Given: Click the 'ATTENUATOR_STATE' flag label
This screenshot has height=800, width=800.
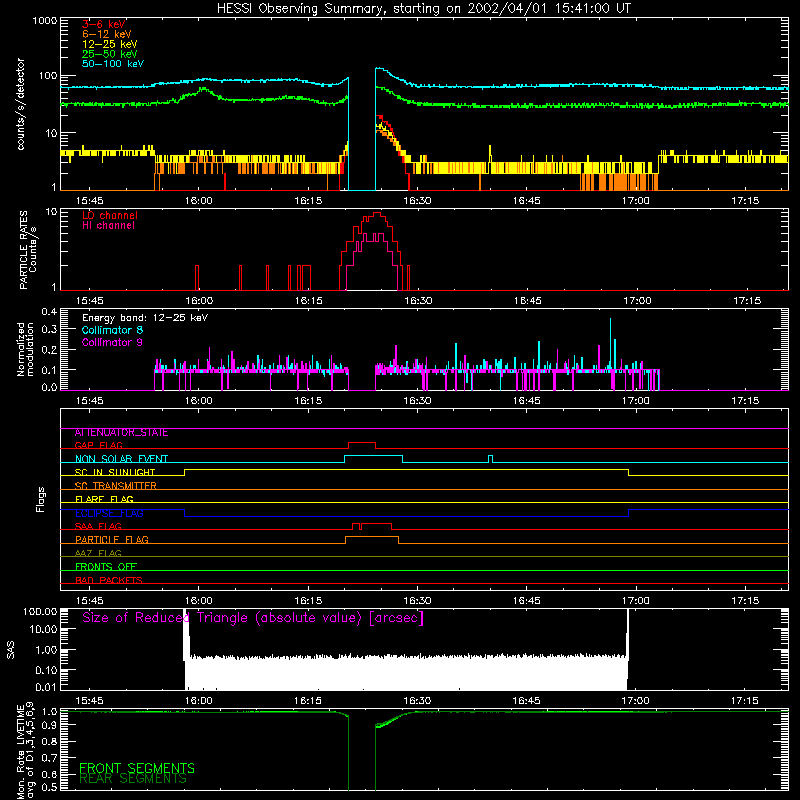Looking at the screenshot, I should click(121, 433).
